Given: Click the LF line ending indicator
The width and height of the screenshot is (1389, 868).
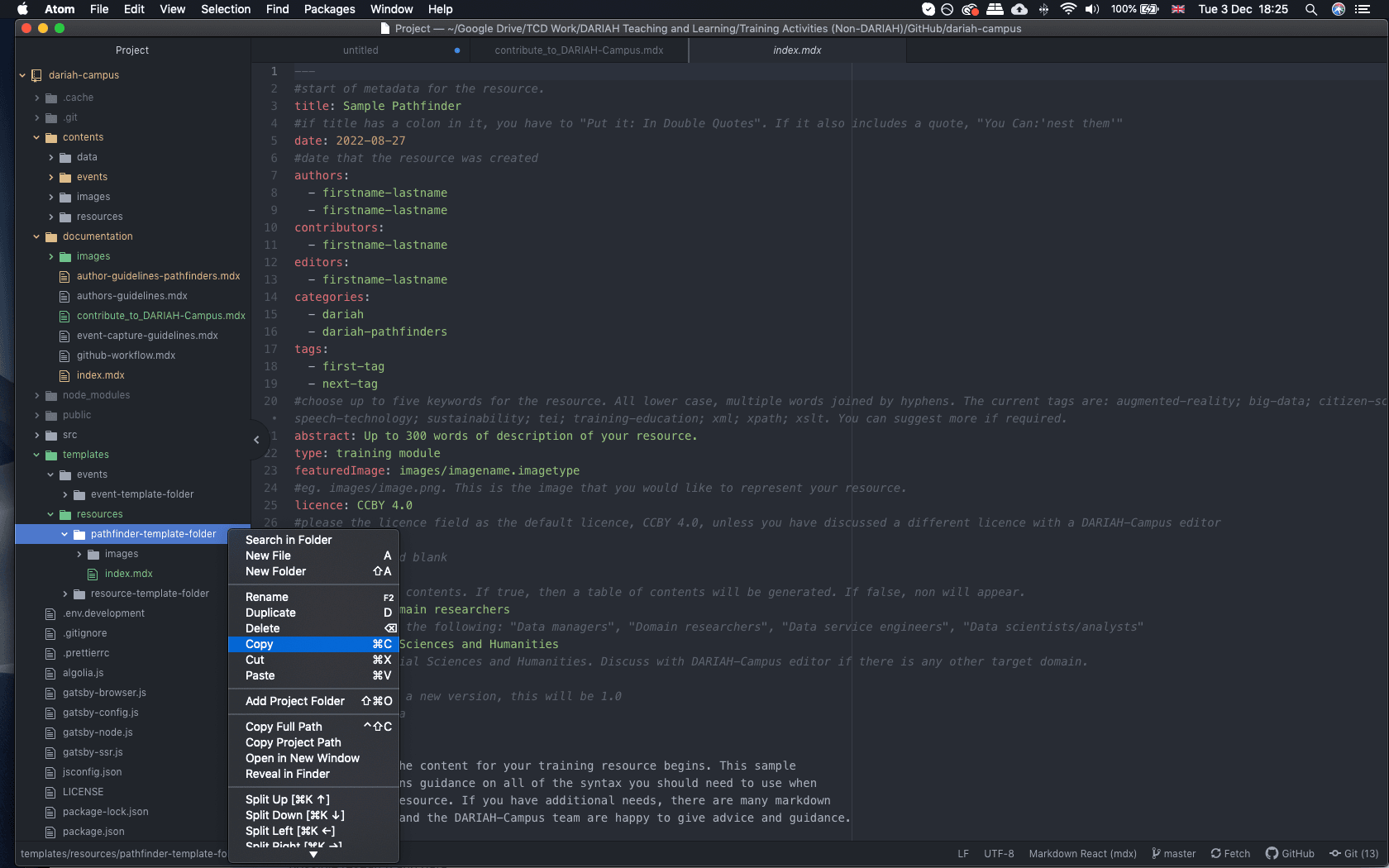Looking at the screenshot, I should 962,853.
